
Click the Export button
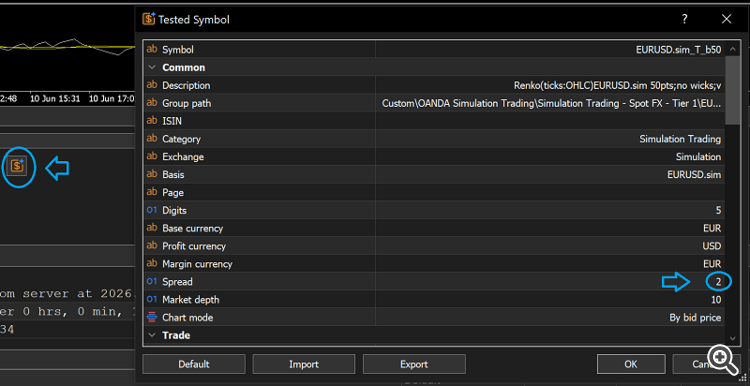(414, 364)
